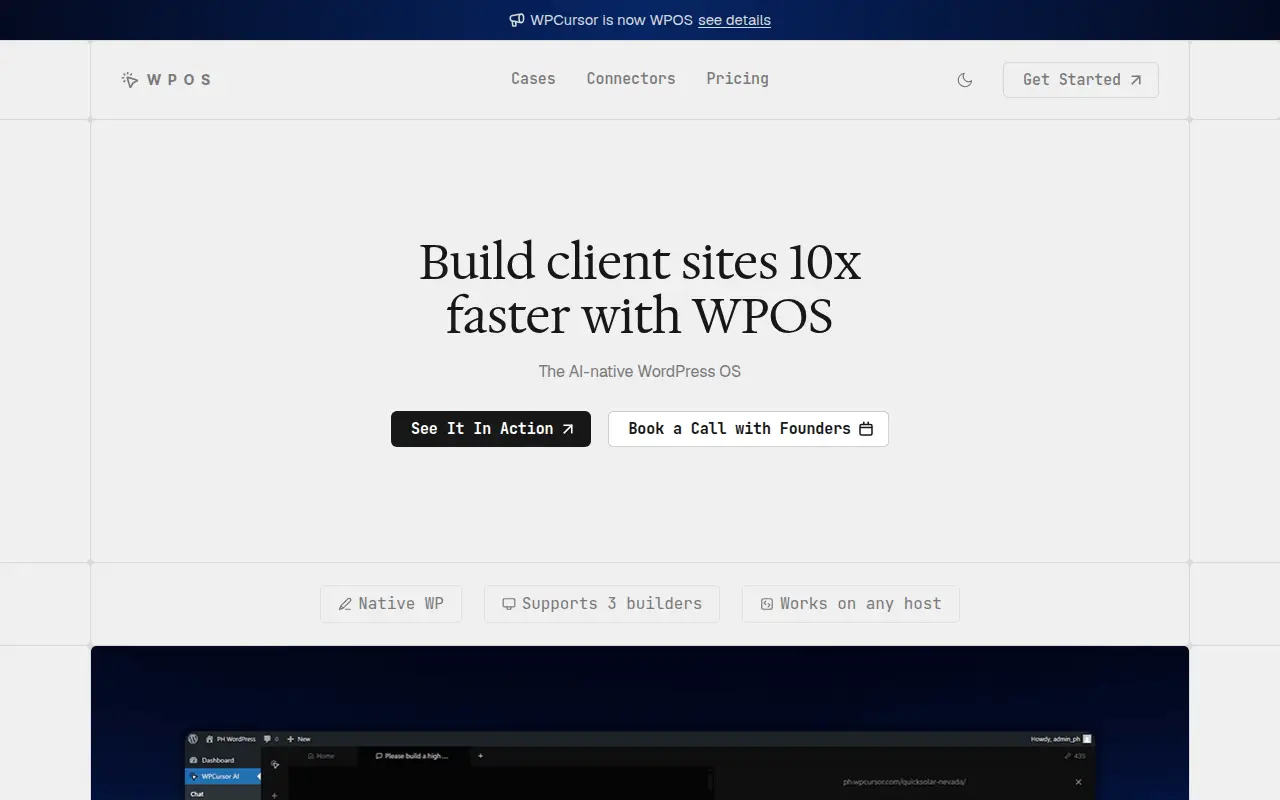The height and width of the screenshot is (800, 1280).
Task: Open the Pricing menu item
Action: (x=737, y=79)
